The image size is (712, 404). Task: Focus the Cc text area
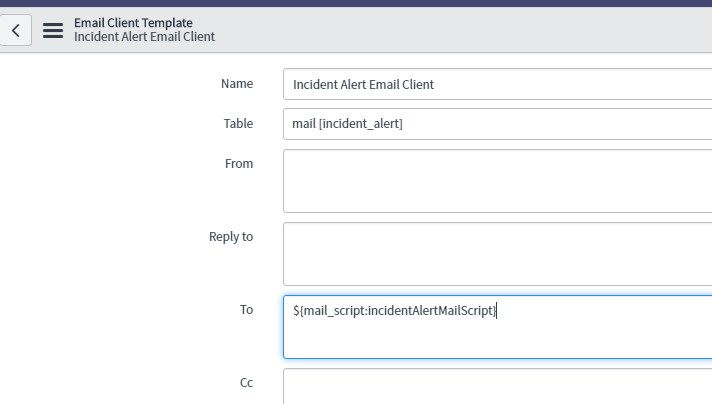[497, 386]
